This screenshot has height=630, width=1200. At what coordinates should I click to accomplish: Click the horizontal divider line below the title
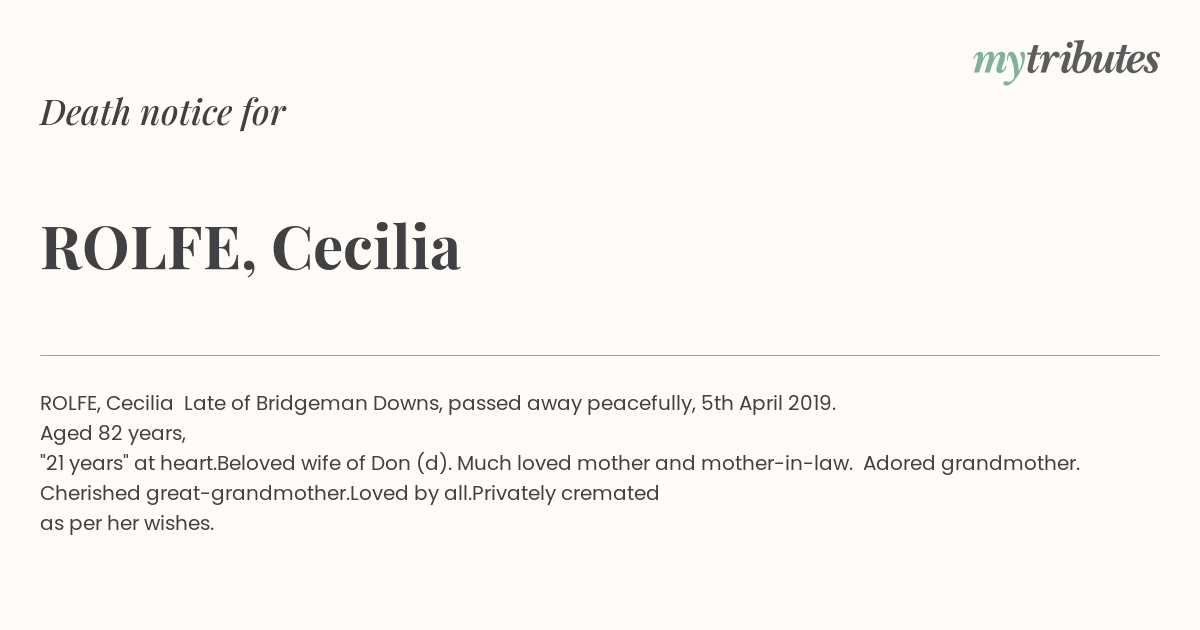click(x=600, y=355)
